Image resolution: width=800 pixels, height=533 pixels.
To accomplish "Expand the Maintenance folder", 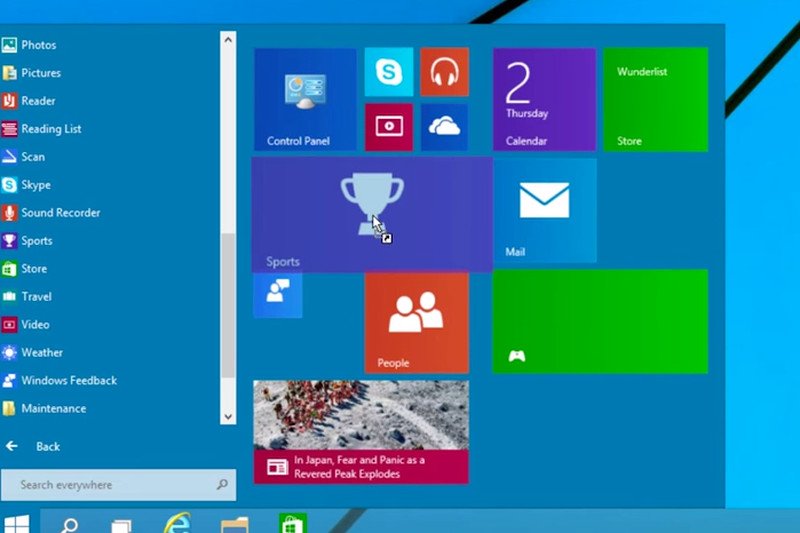I will (x=44, y=409).
